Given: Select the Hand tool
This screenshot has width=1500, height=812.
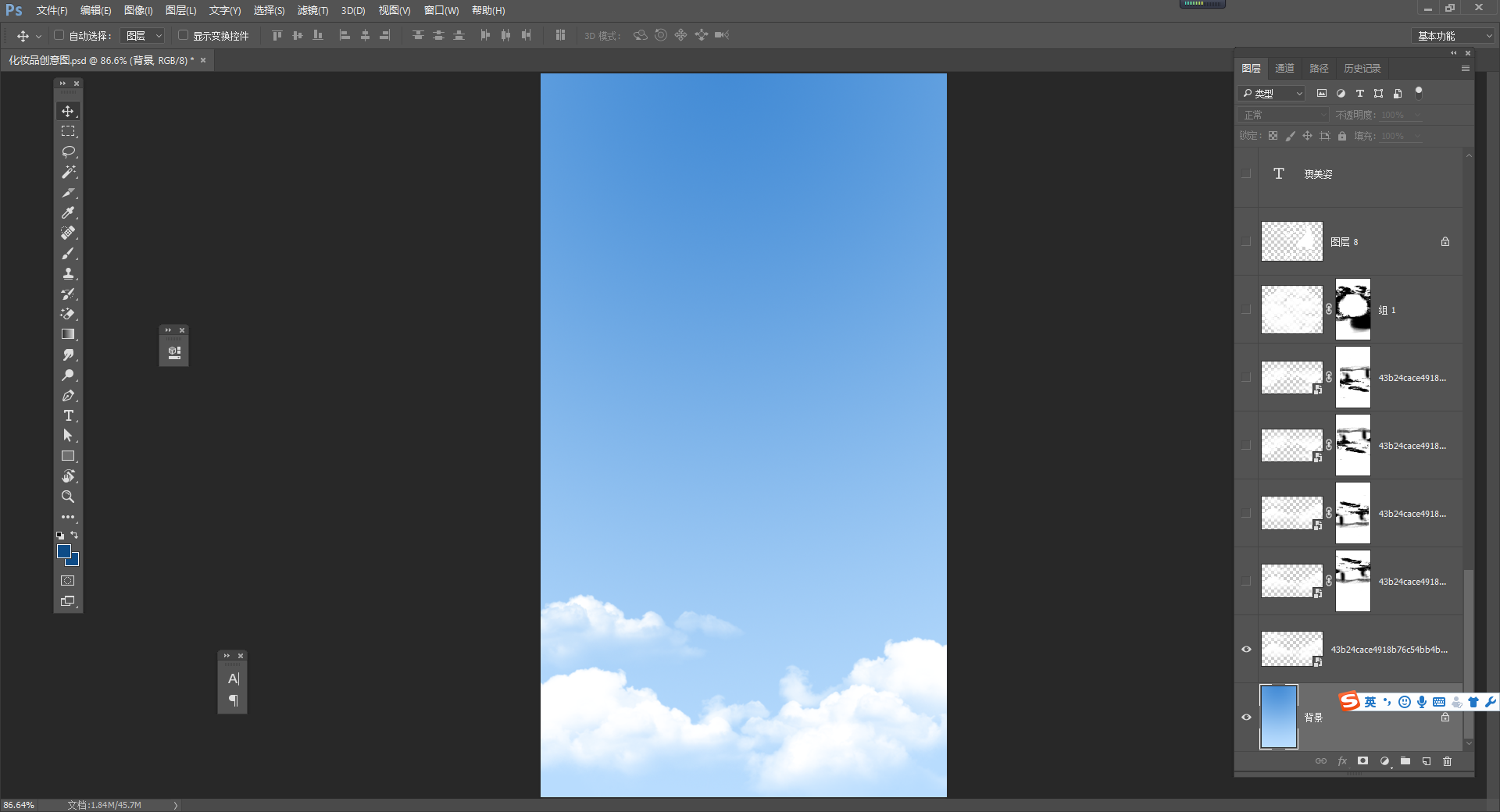Looking at the screenshot, I should point(68,476).
